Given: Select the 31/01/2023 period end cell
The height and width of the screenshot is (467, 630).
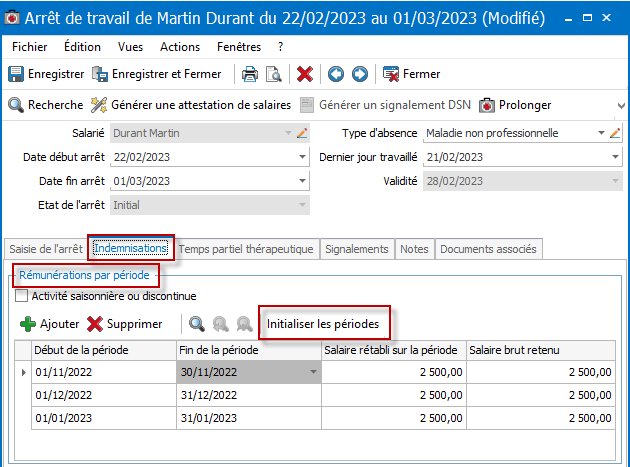Looking at the screenshot, I should pyautogui.click(x=249, y=418).
